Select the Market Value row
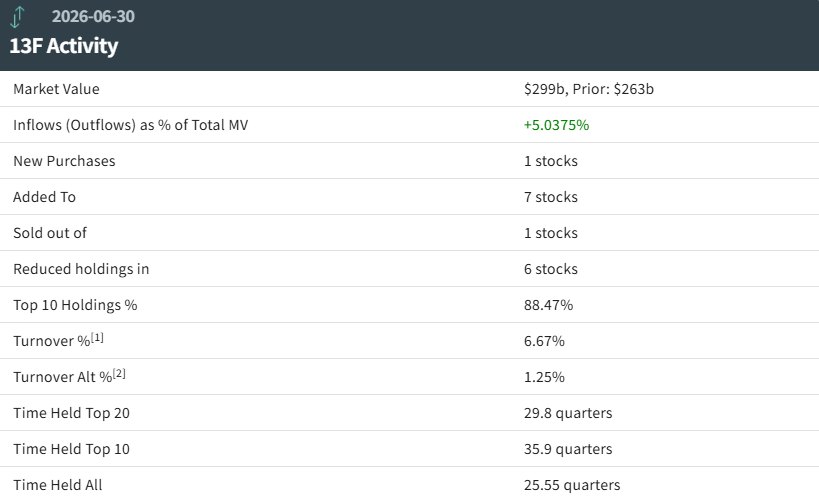 pos(410,89)
